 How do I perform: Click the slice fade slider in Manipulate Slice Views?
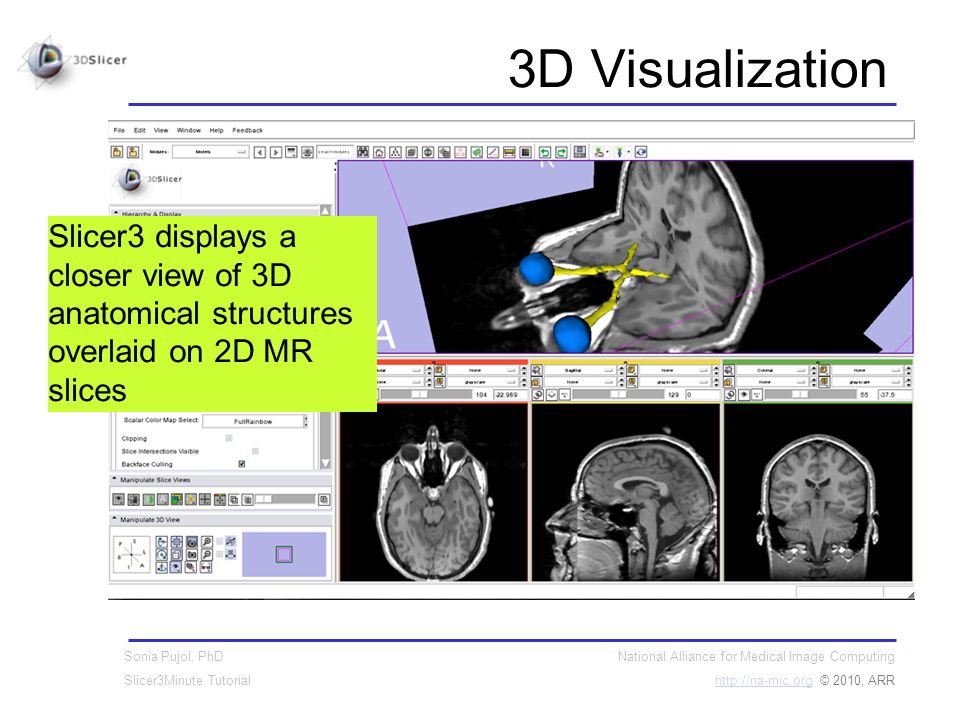tap(285, 500)
